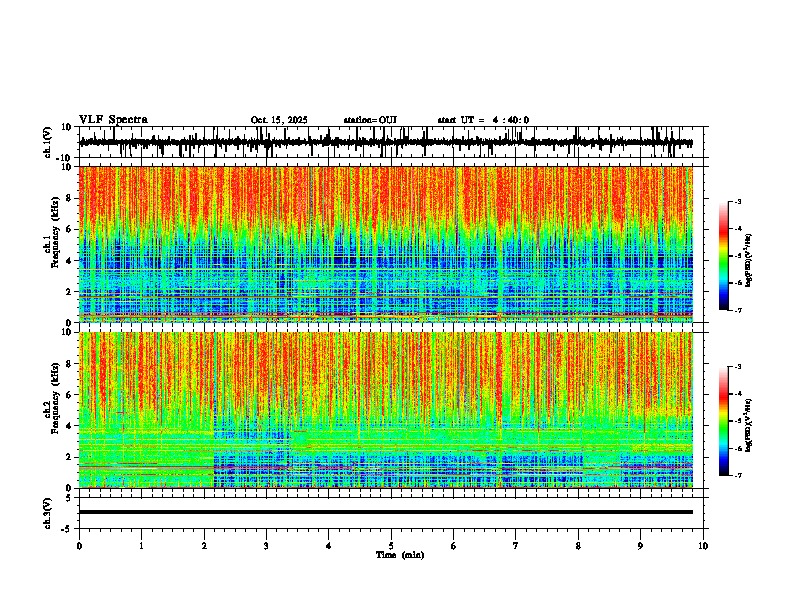Click the "VLF Spectra" plot title
The image size is (792, 612).
[x=113, y=120]
